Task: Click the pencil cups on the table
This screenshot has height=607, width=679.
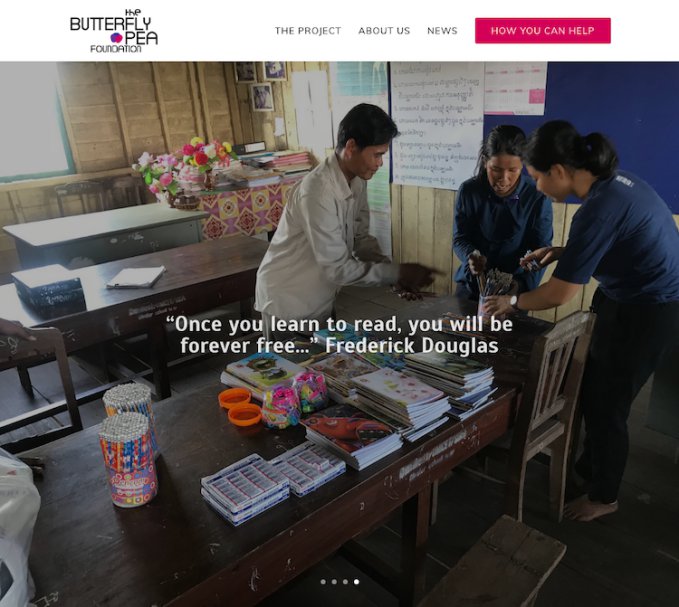Action: 129,444
